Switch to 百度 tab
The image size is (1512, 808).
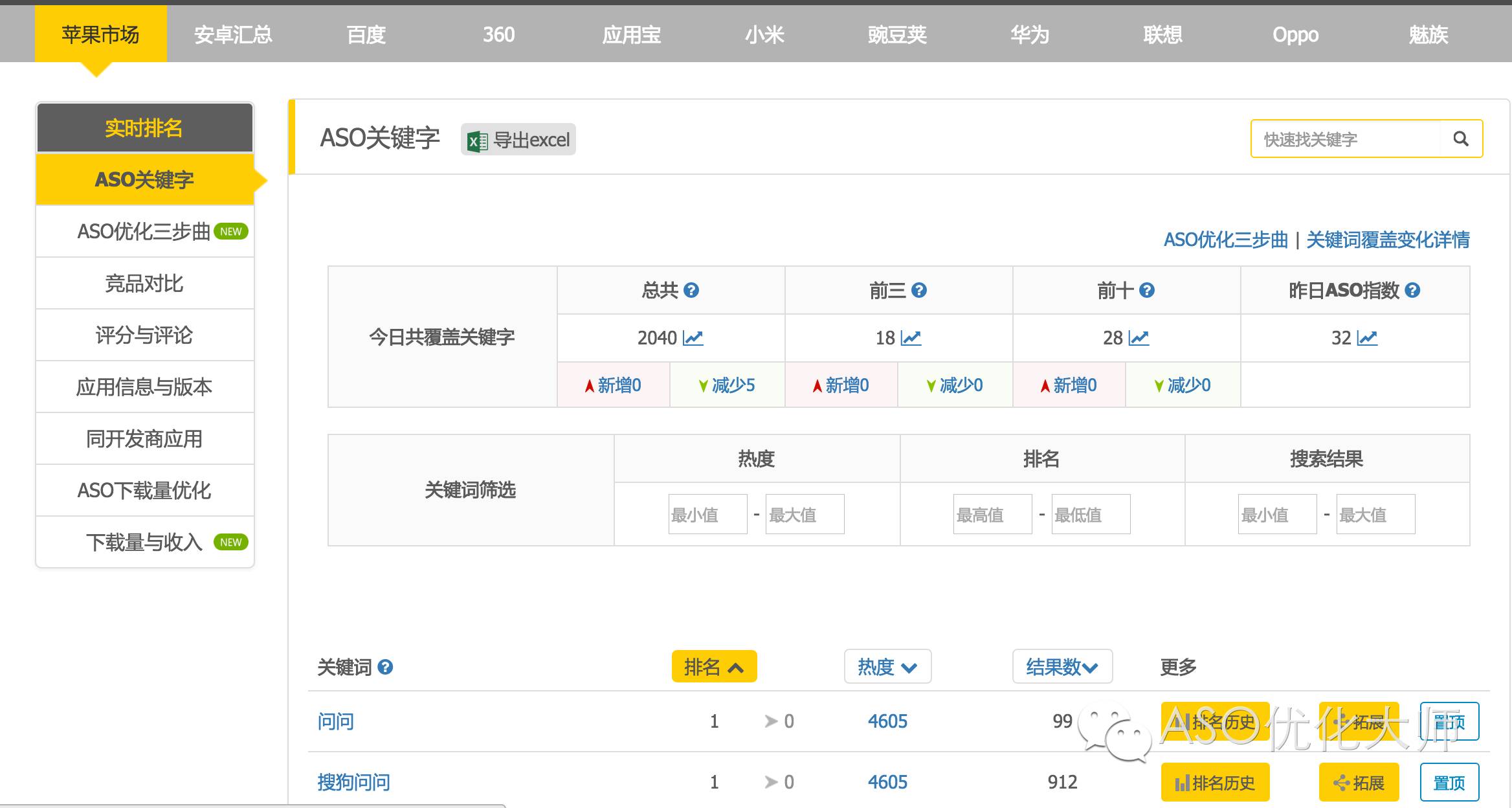(x=366, y=34)
